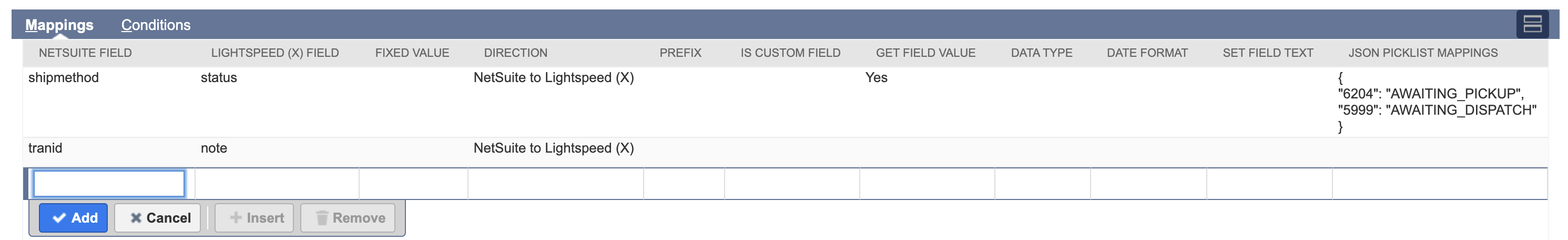Screen dimensions: 1568x240
Task: Click the Direction column header
Action: (x=515, y=53)
